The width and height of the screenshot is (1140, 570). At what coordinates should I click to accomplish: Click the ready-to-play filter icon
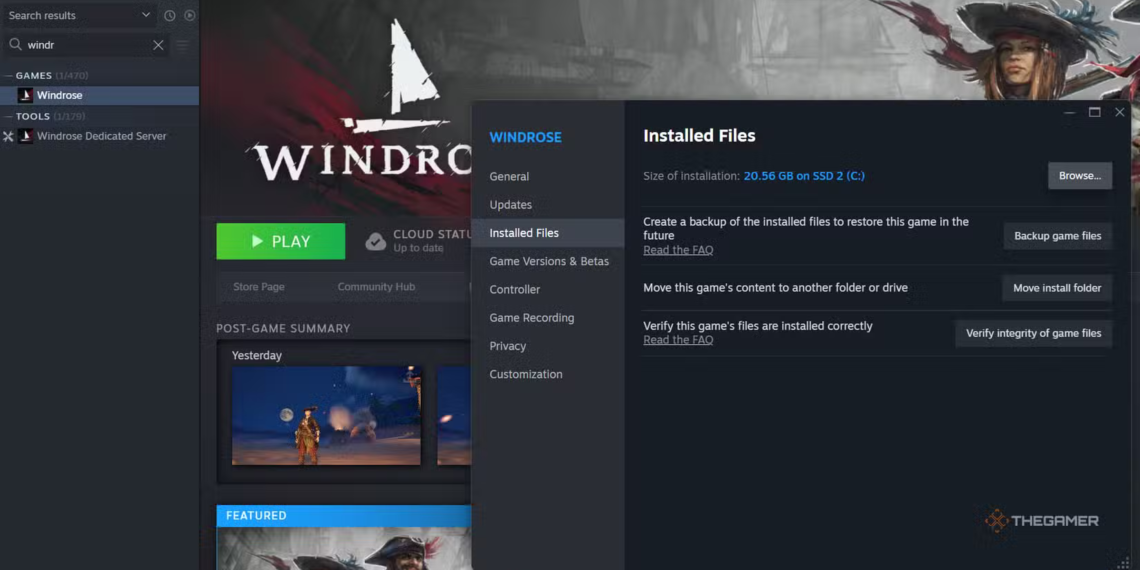pos(189,15)
